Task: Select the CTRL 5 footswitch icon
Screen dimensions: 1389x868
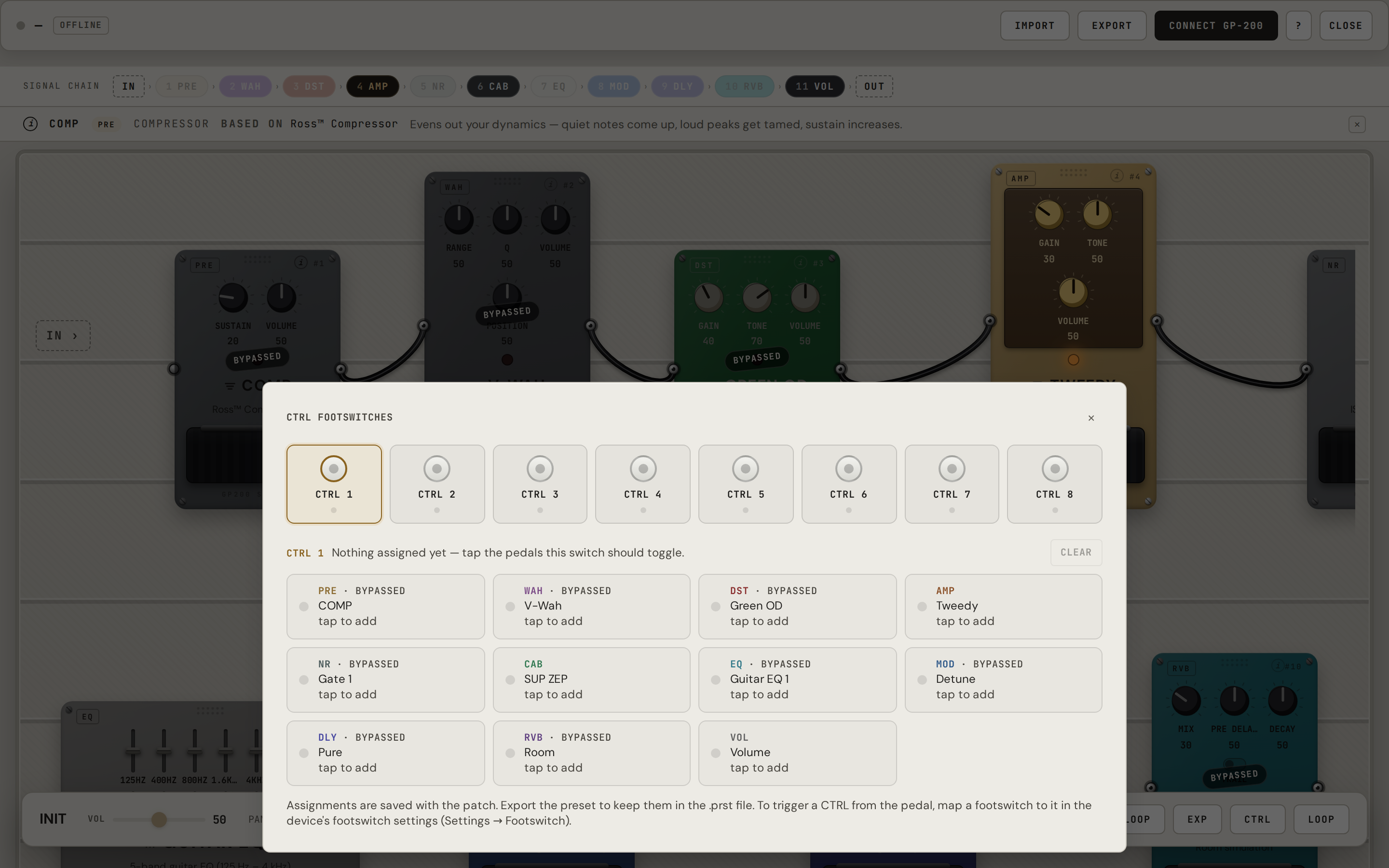Action: (x=746, y=469)
